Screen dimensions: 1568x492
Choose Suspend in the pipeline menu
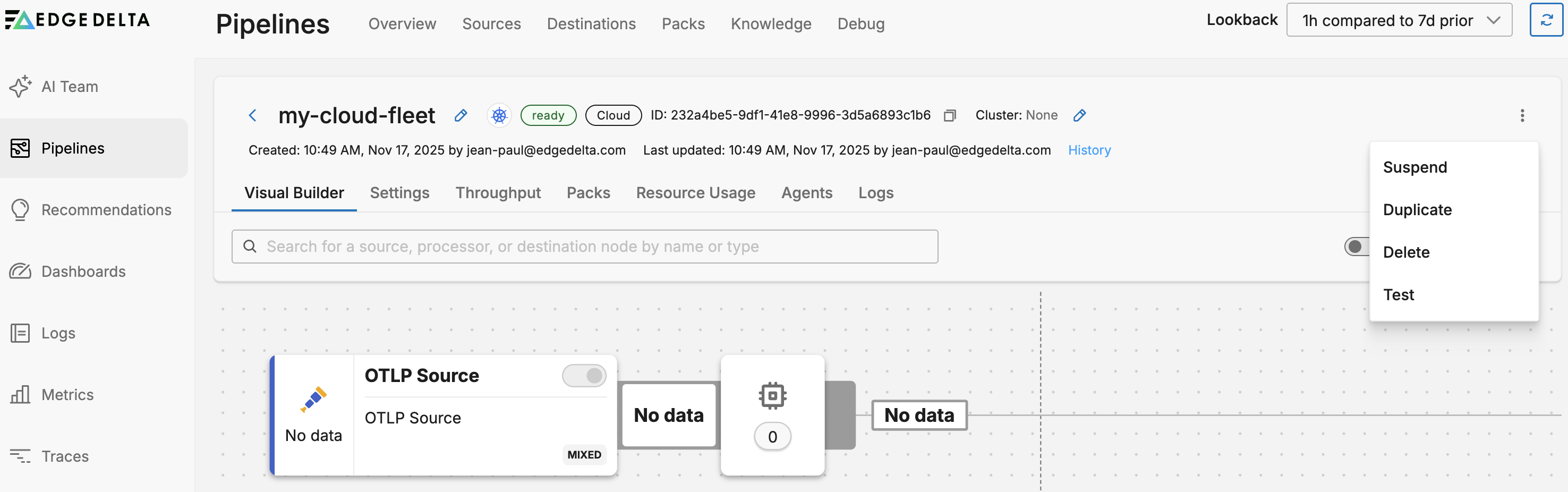(1414, 167)
